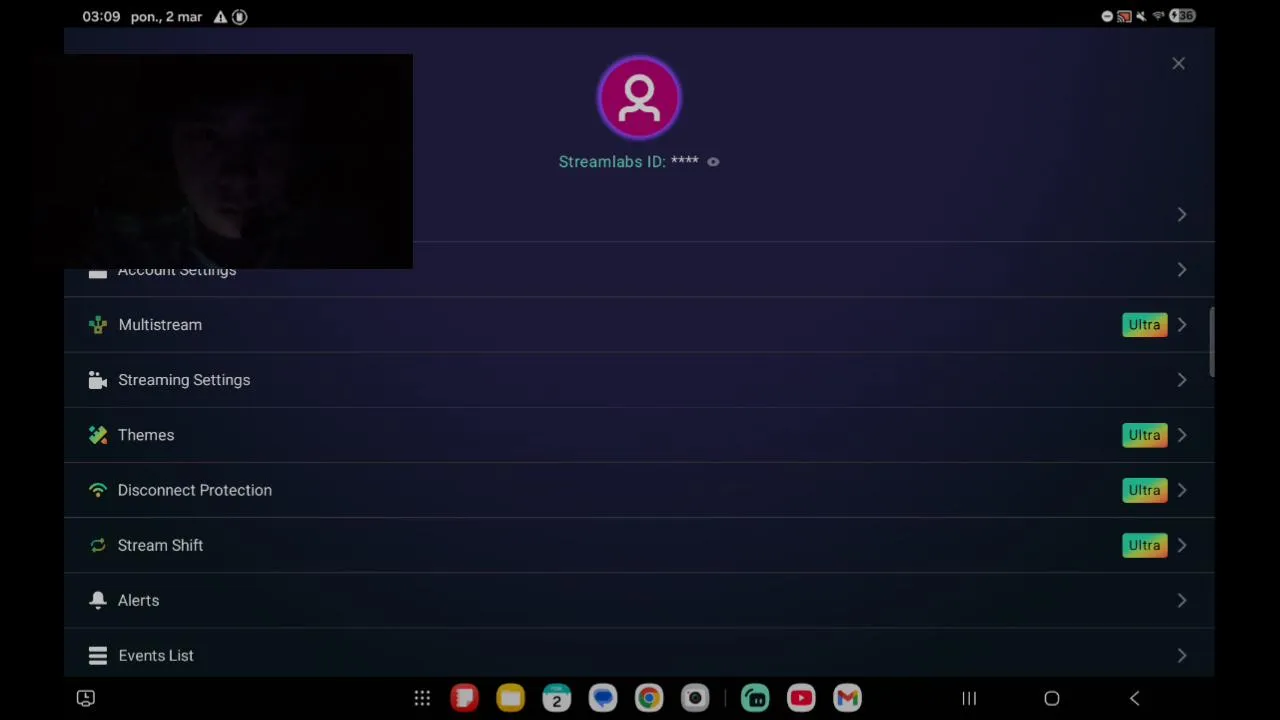
Task: Click the Ultra badge on Themes
Action: click(x=1144, y=435)
